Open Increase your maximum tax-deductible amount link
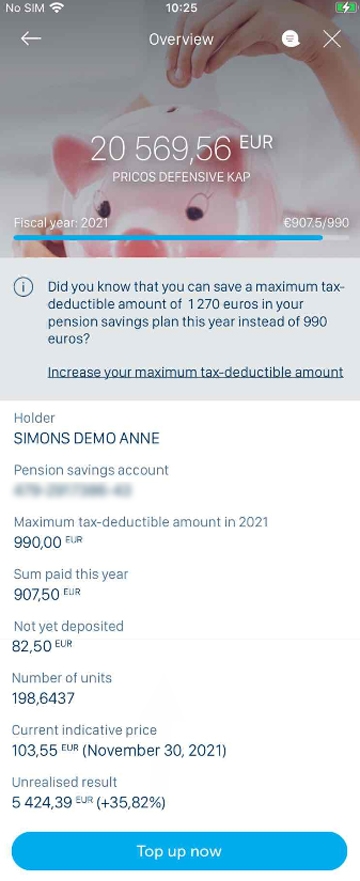 (x=195, y=372)
